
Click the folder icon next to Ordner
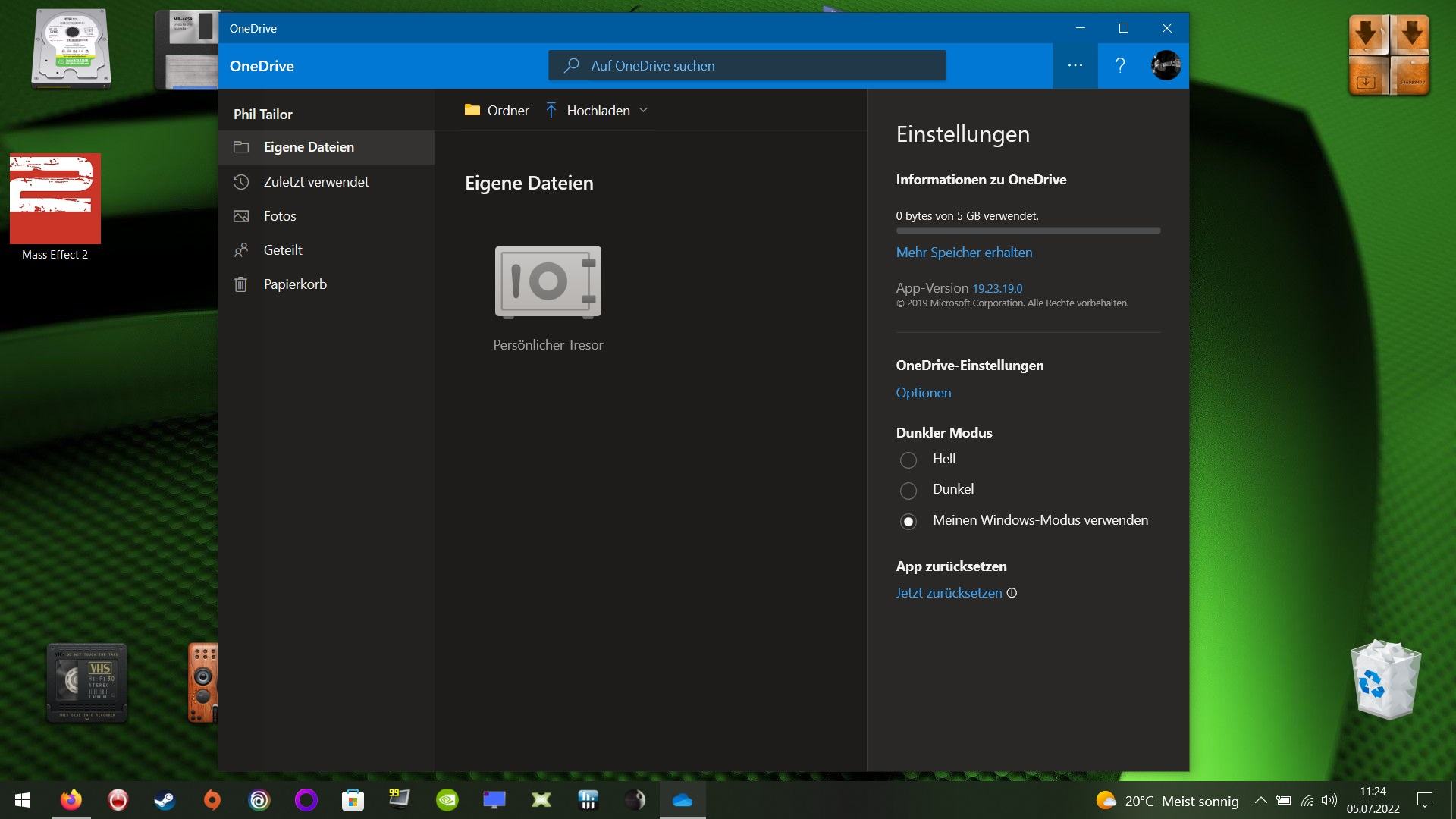pos(472,110)
